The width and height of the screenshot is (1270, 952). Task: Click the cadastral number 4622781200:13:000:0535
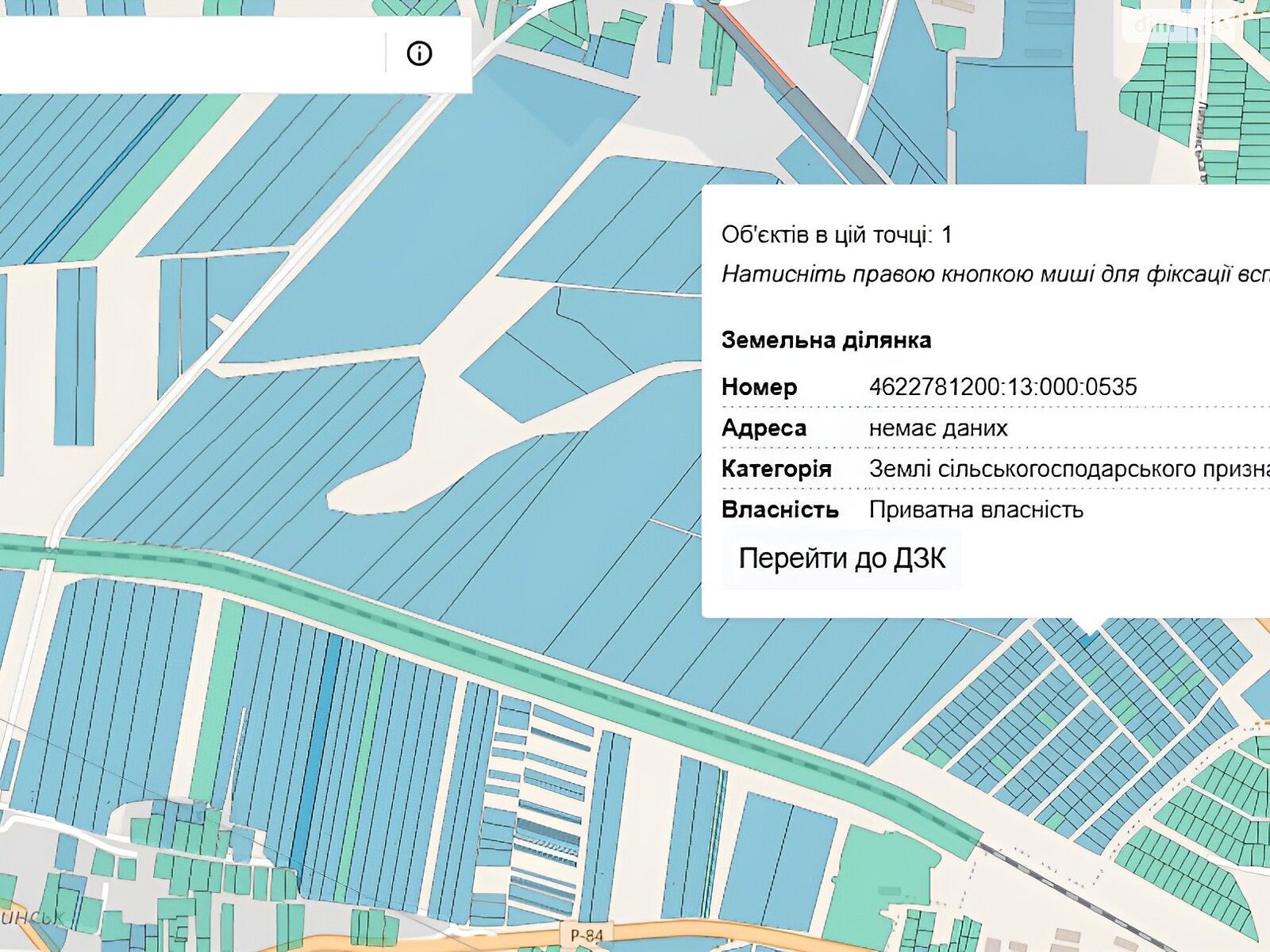click(1003, 387)
